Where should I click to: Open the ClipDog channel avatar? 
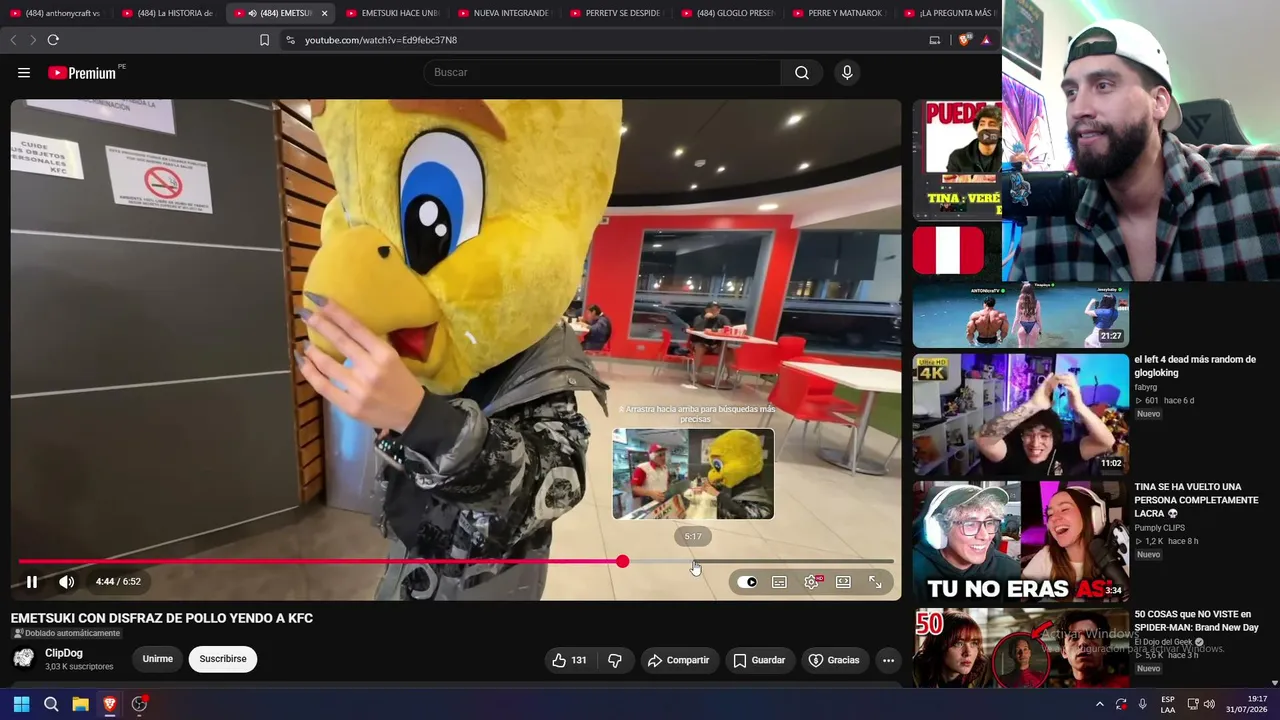tap(24, 658)
